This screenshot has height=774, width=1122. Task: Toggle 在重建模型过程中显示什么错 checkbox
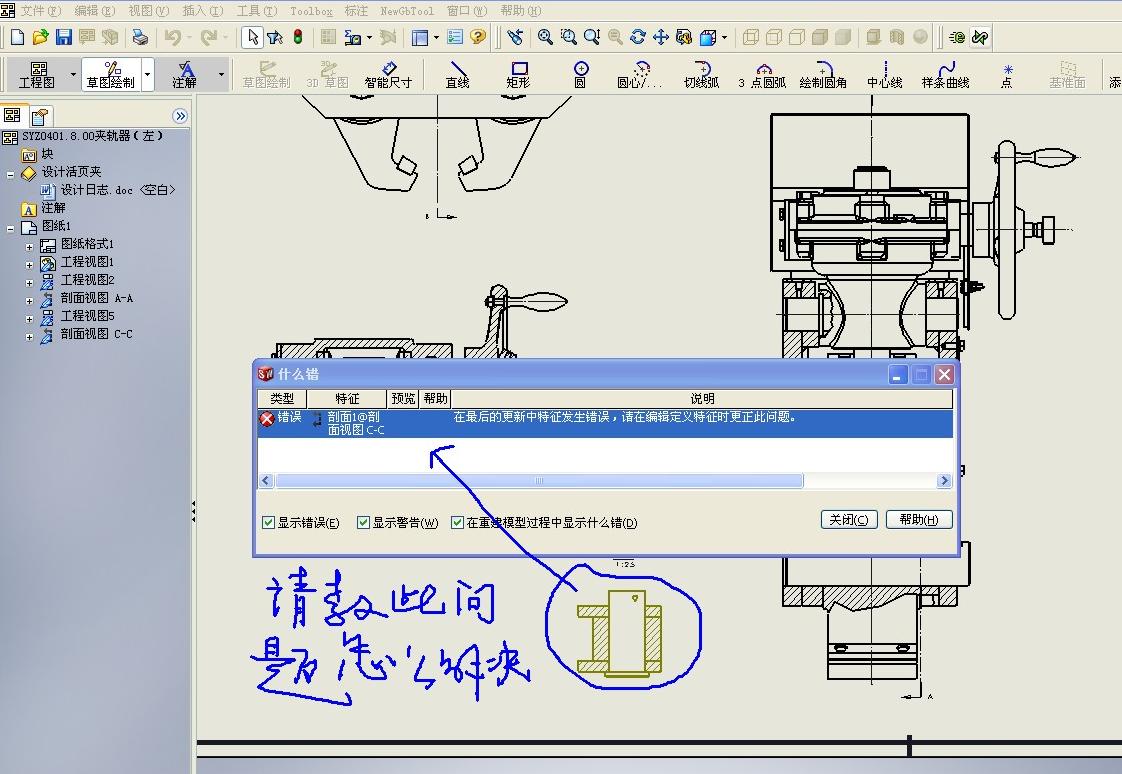[x=457, y=523]
